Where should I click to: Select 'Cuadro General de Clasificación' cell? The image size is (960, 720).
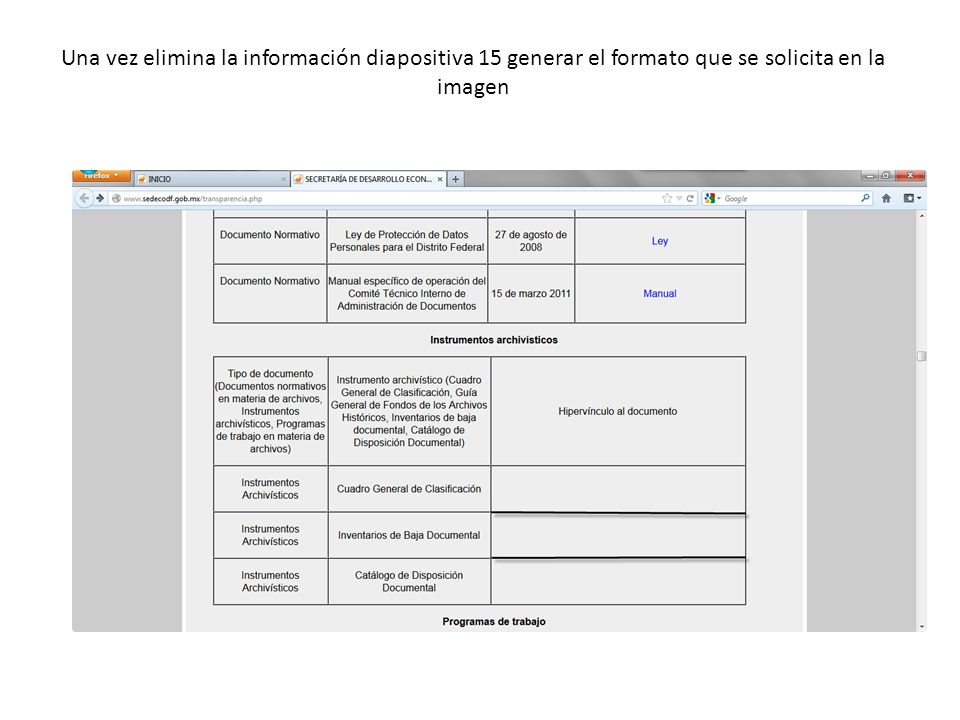tap(409, 489)
